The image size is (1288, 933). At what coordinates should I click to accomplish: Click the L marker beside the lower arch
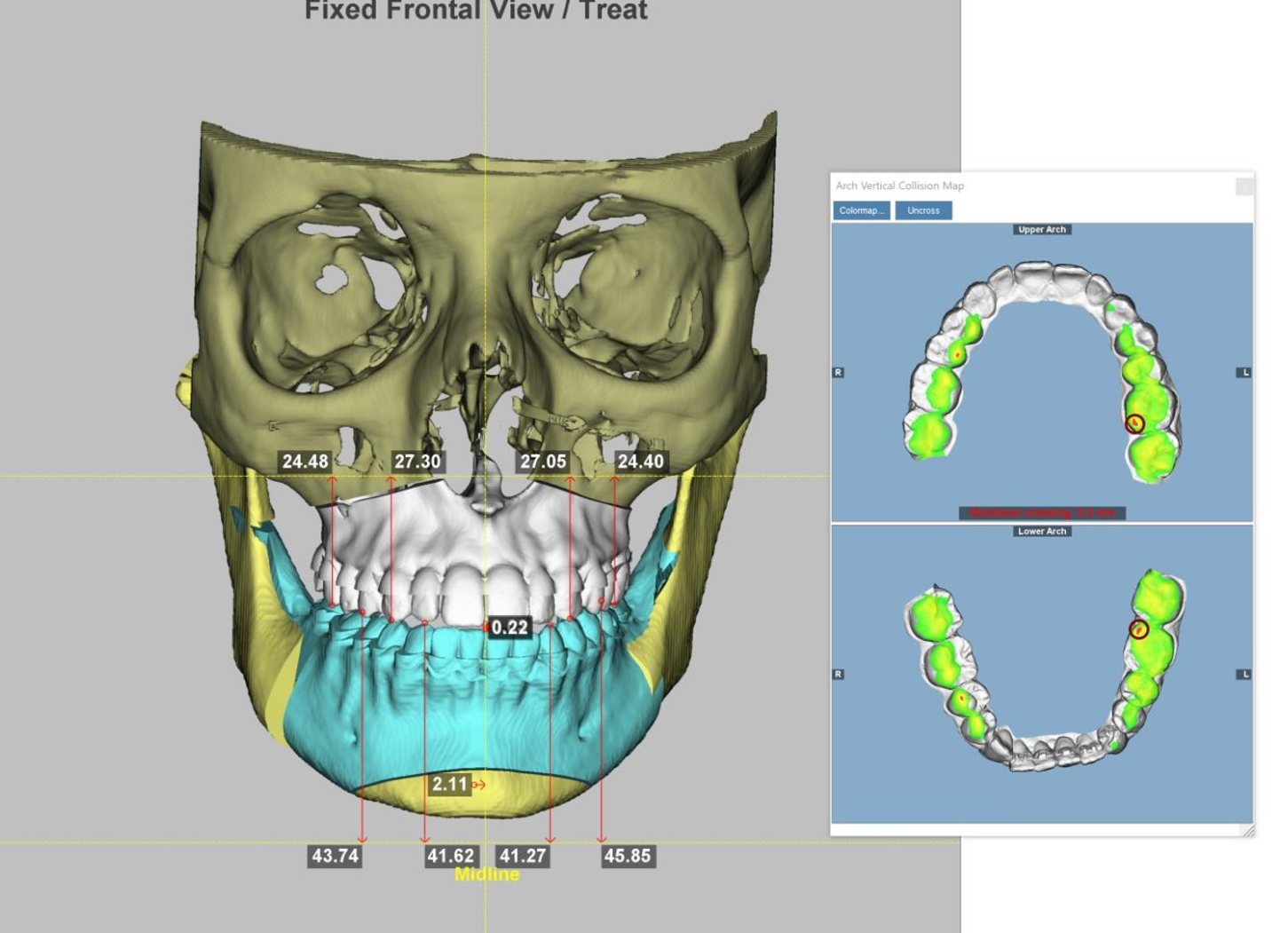pos(1245,674)
